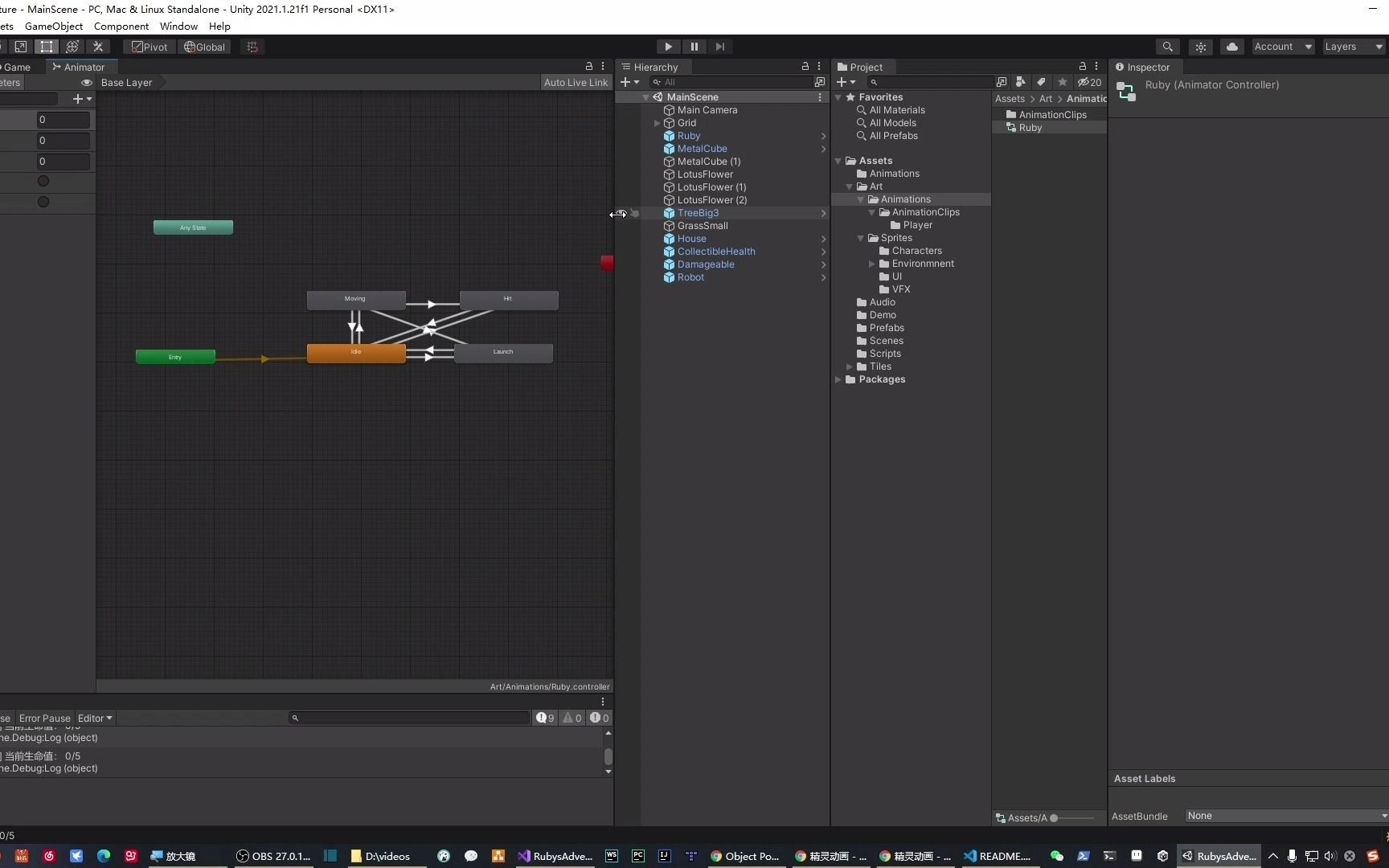Open Unity cloud services icon

[x=1231, y=47]
